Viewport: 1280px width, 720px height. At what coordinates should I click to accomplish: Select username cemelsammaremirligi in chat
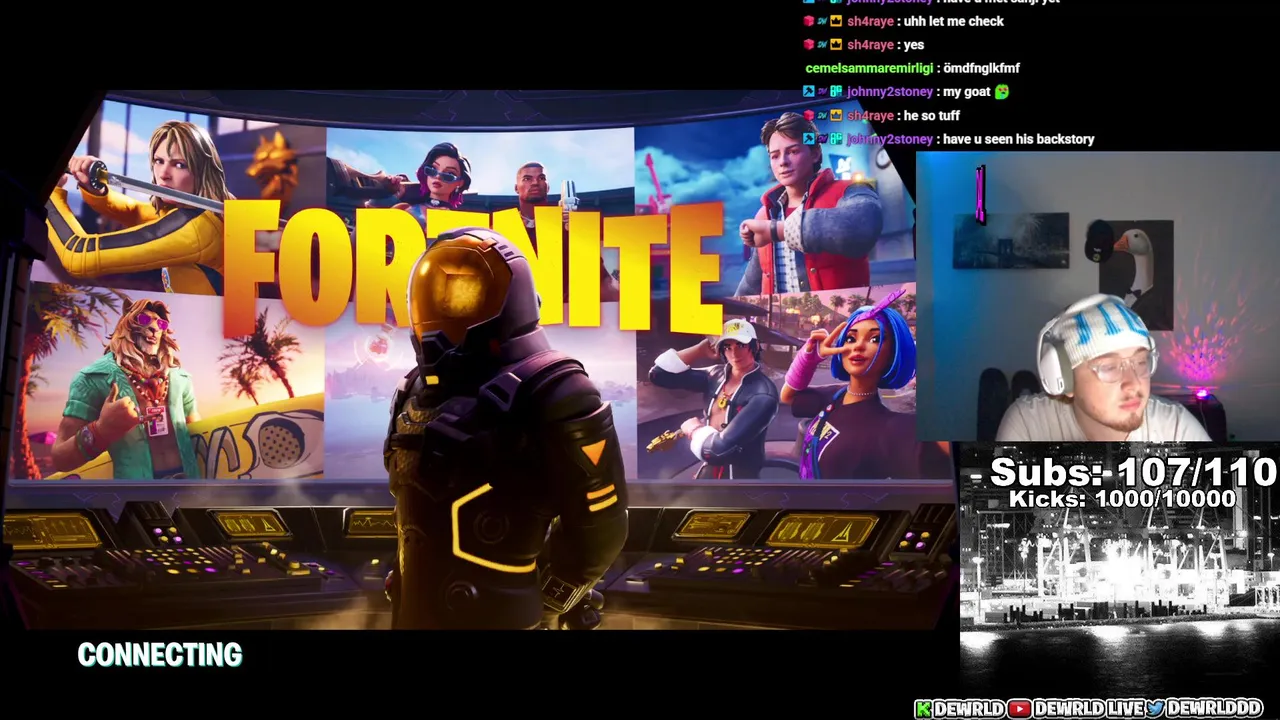coord(869,68)
